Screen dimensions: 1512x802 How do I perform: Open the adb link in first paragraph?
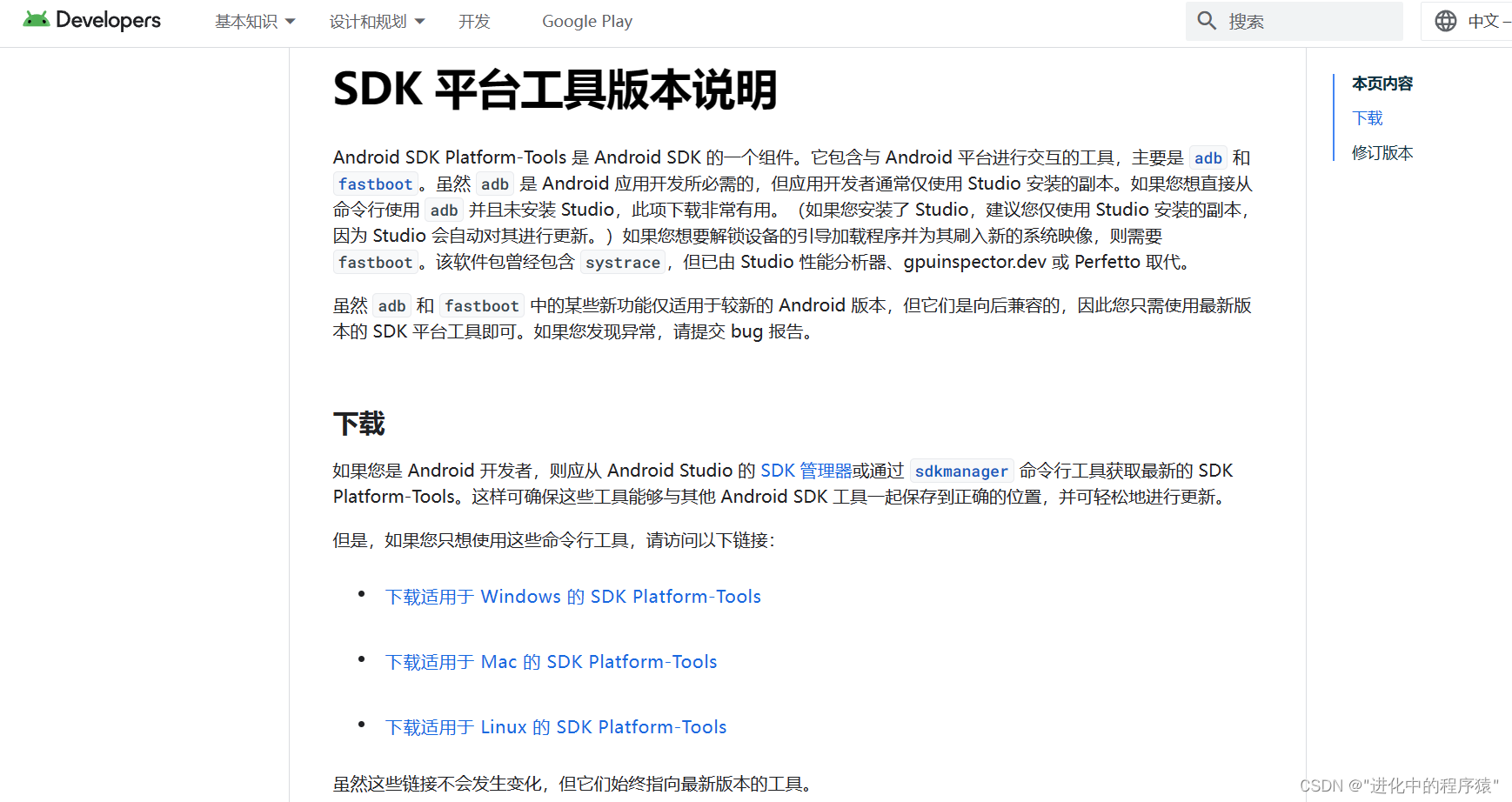point(1208,157)
